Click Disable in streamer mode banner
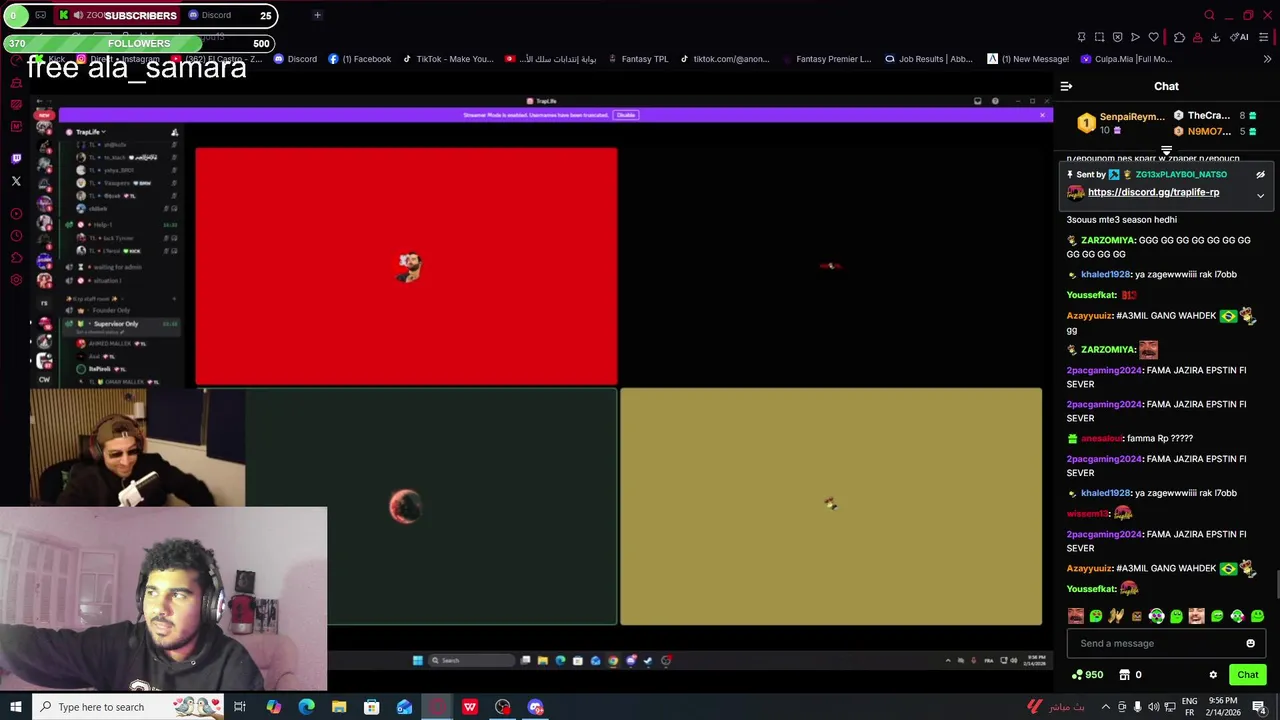The height and width of the screenshot is (720, 1280). click(x=626, y=115)
